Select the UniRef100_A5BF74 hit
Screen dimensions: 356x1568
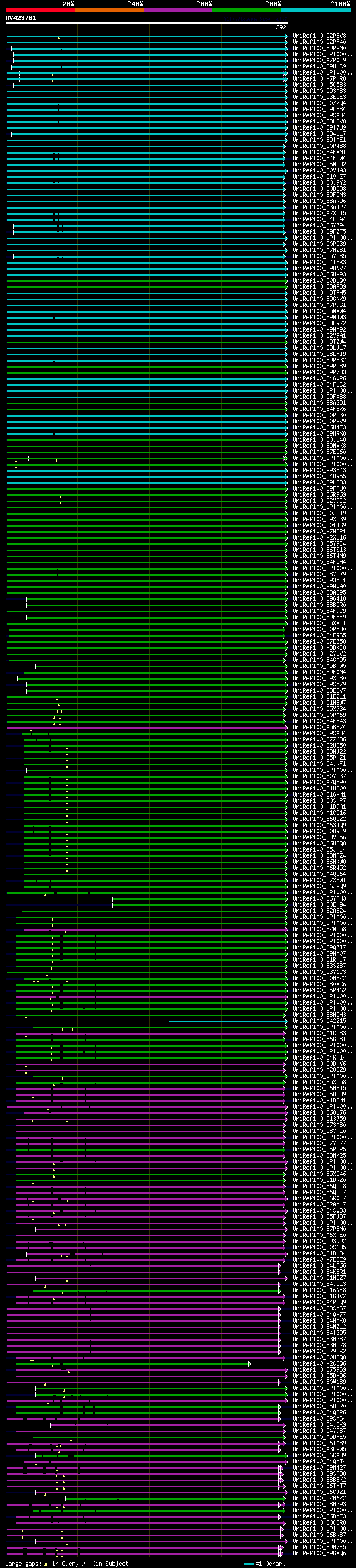(319, 728)
